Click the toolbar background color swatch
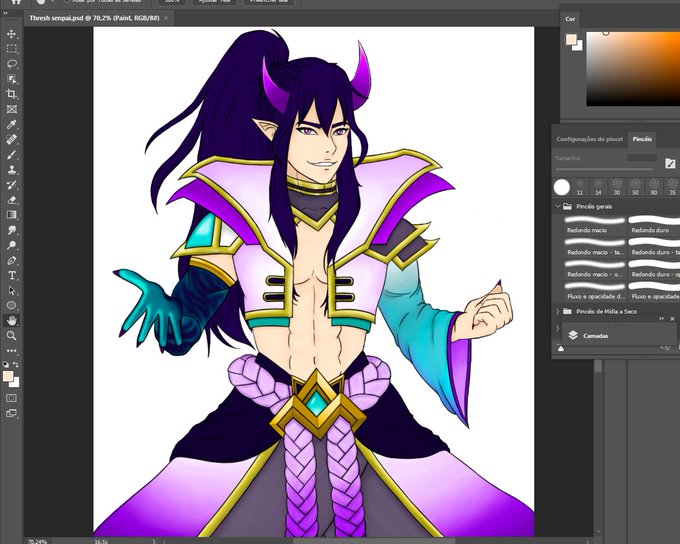This screenshot has width=680, height=544. [16, 383]
